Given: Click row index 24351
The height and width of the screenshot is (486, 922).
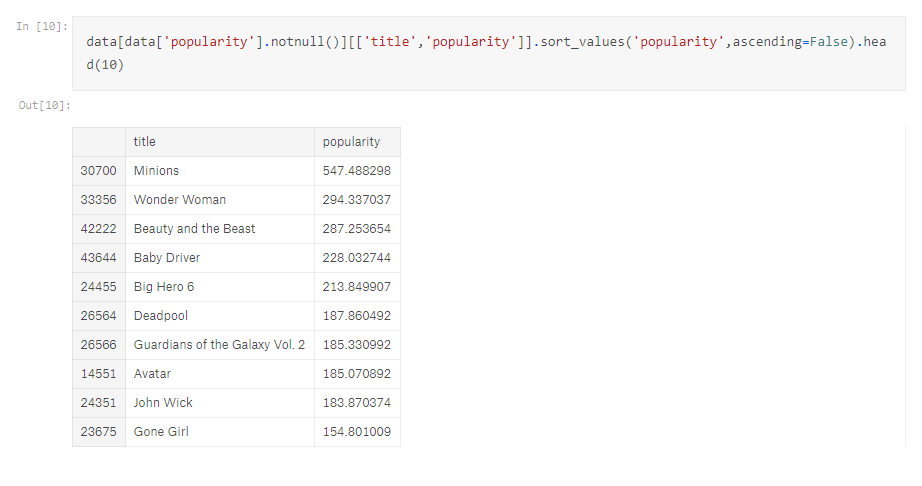Looking at the screenshot, I should (99, 403).
